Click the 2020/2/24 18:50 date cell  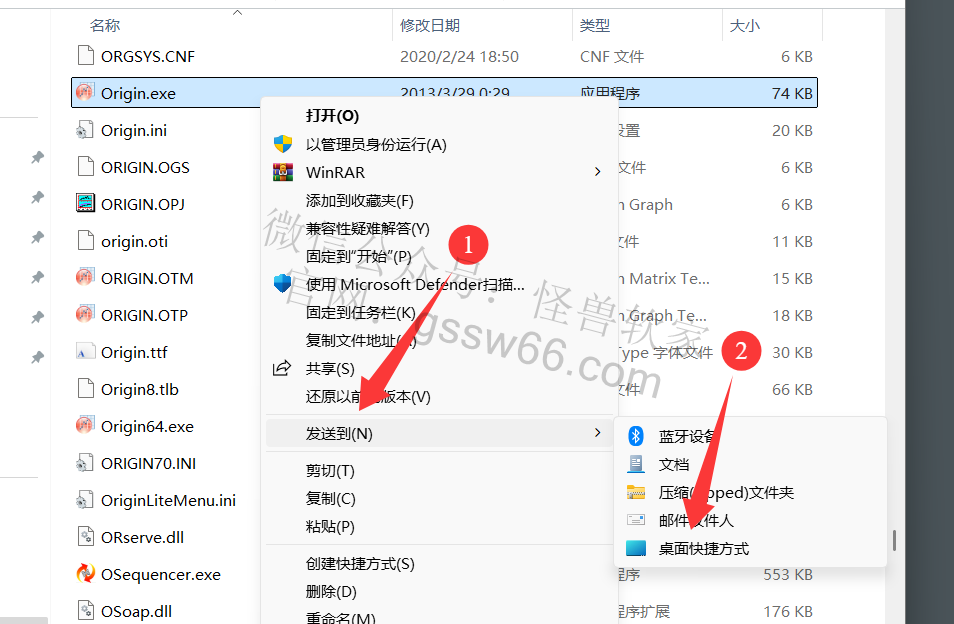459,57
